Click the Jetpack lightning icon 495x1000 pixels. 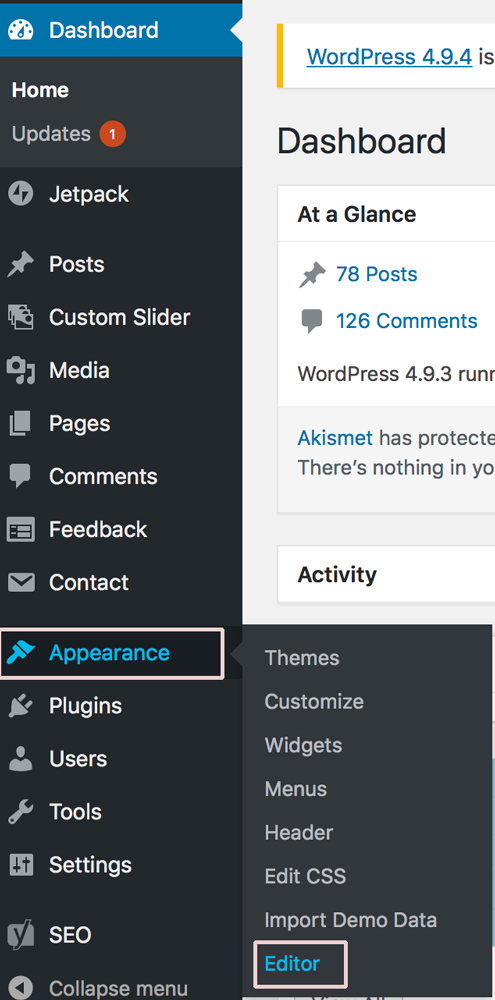point(21,195)
